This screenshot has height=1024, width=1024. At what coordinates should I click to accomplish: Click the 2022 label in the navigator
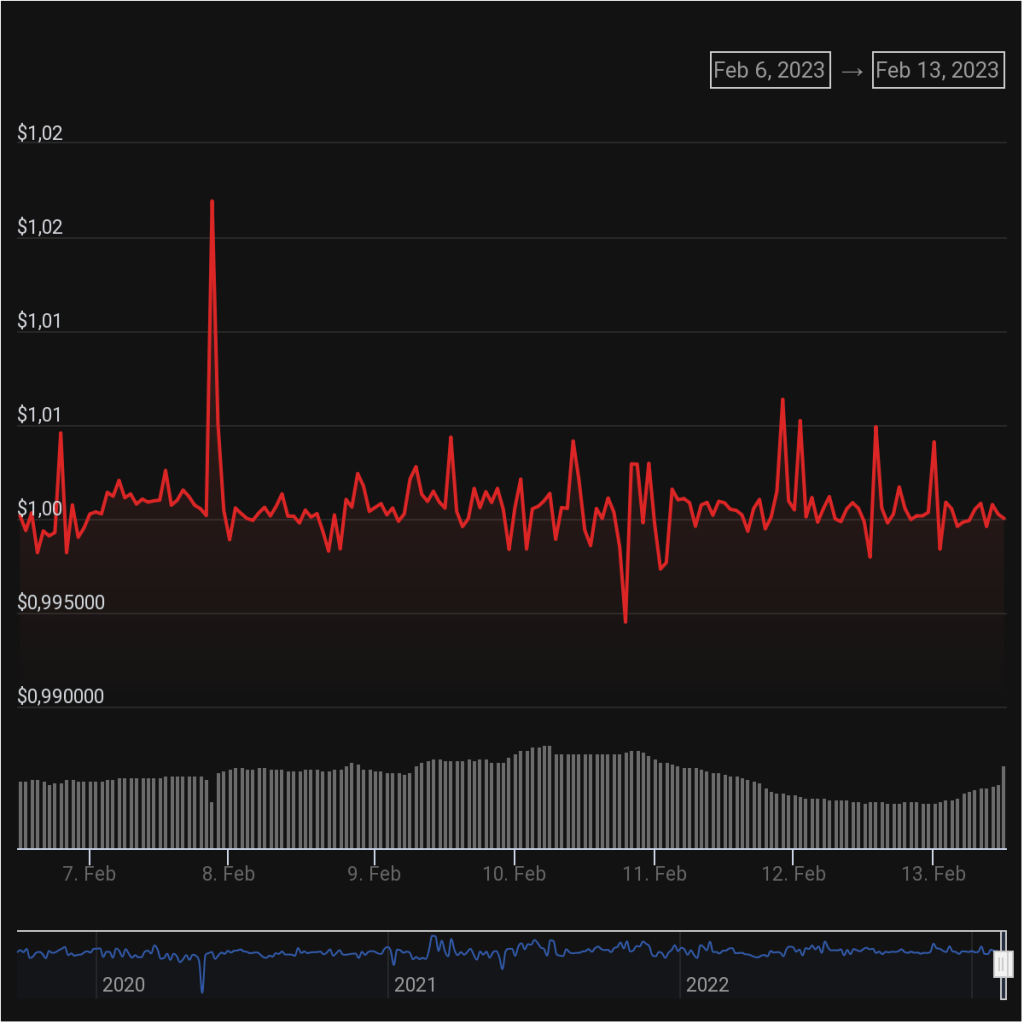(x=707, y=985)
